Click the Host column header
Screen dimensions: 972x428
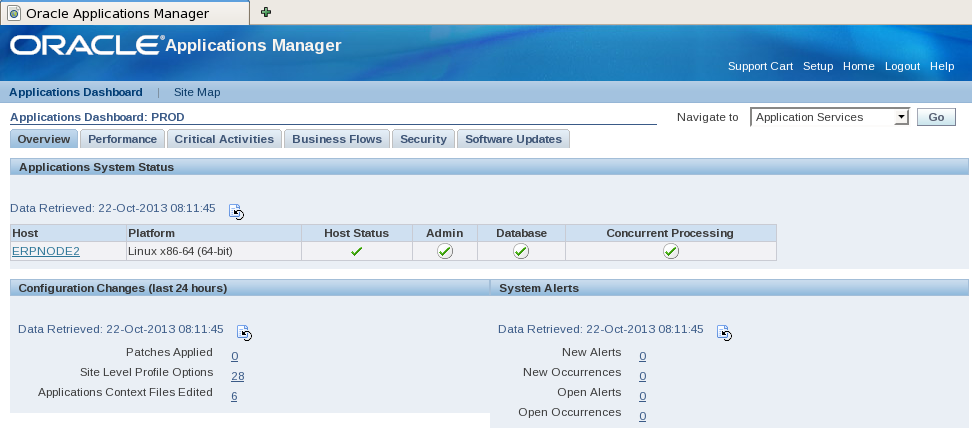68,233
